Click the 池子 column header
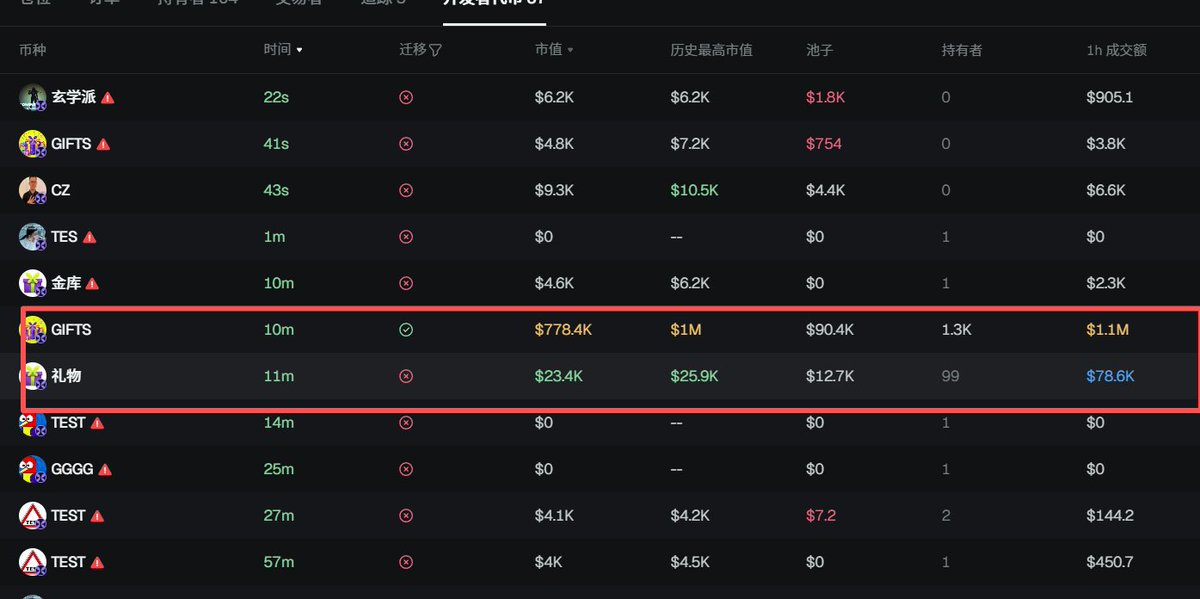This screenshot has height=599, width=1200. click(820, 50)
